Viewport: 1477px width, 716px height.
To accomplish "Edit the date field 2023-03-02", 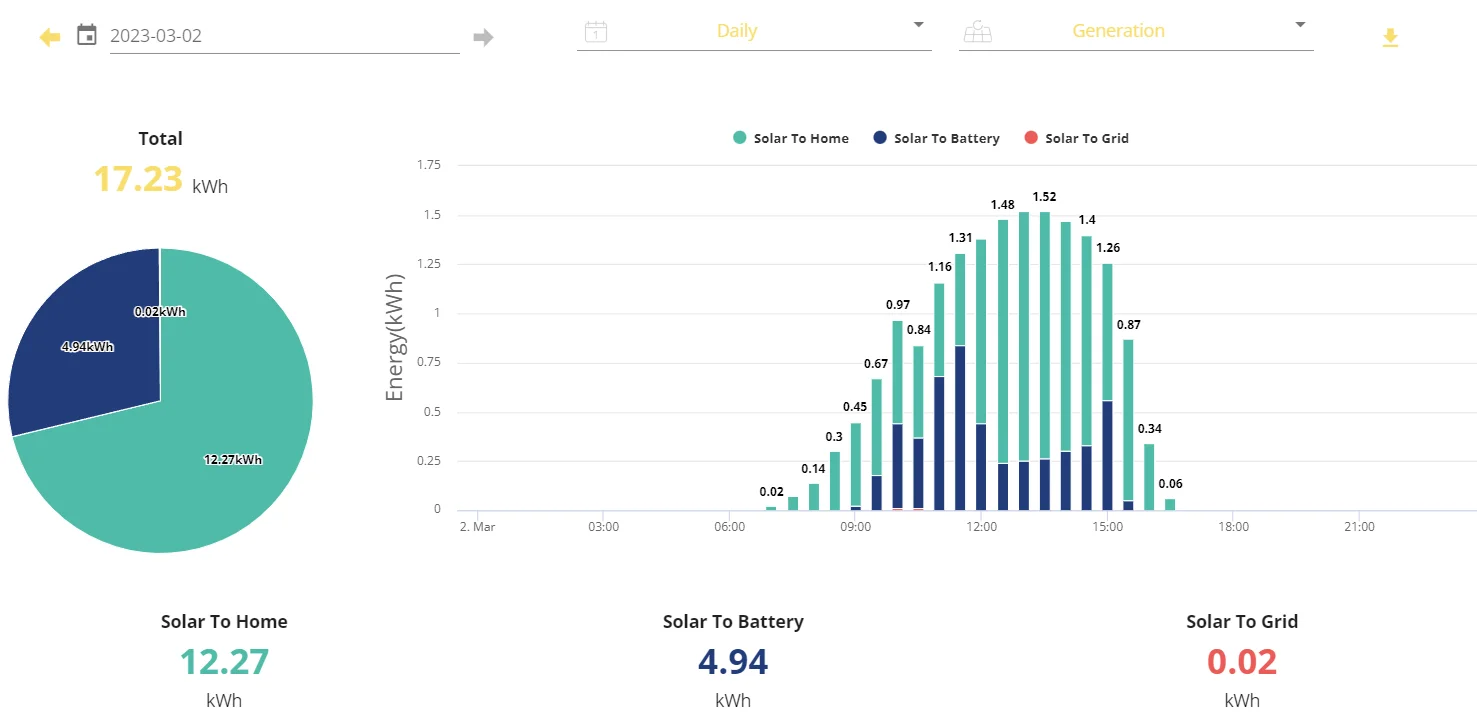I will [x=284, y=36].
